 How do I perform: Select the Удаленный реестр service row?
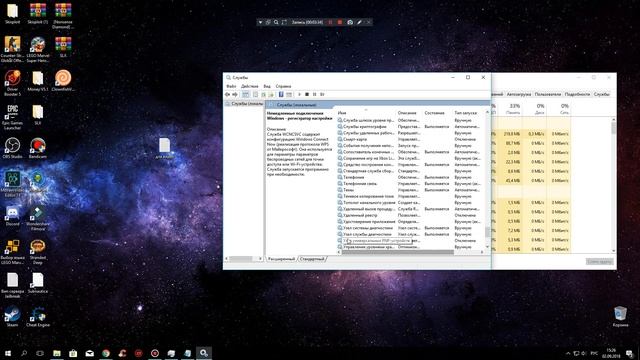tap(411, 215)
